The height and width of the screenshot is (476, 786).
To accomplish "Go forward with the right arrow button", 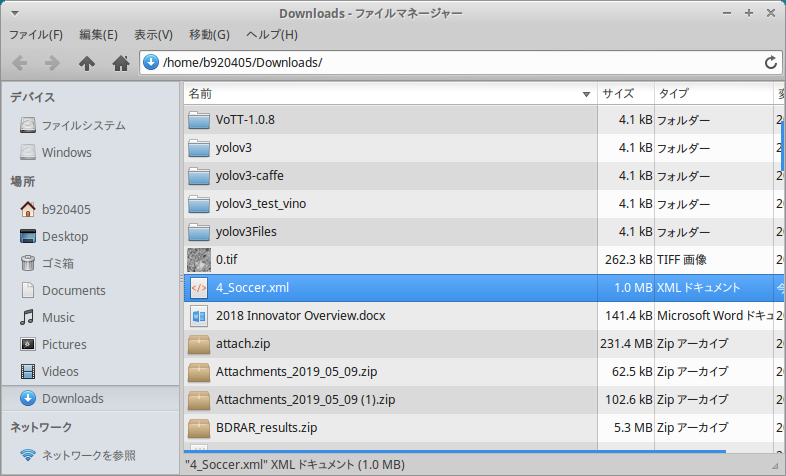I will click(x=52, y=63).
